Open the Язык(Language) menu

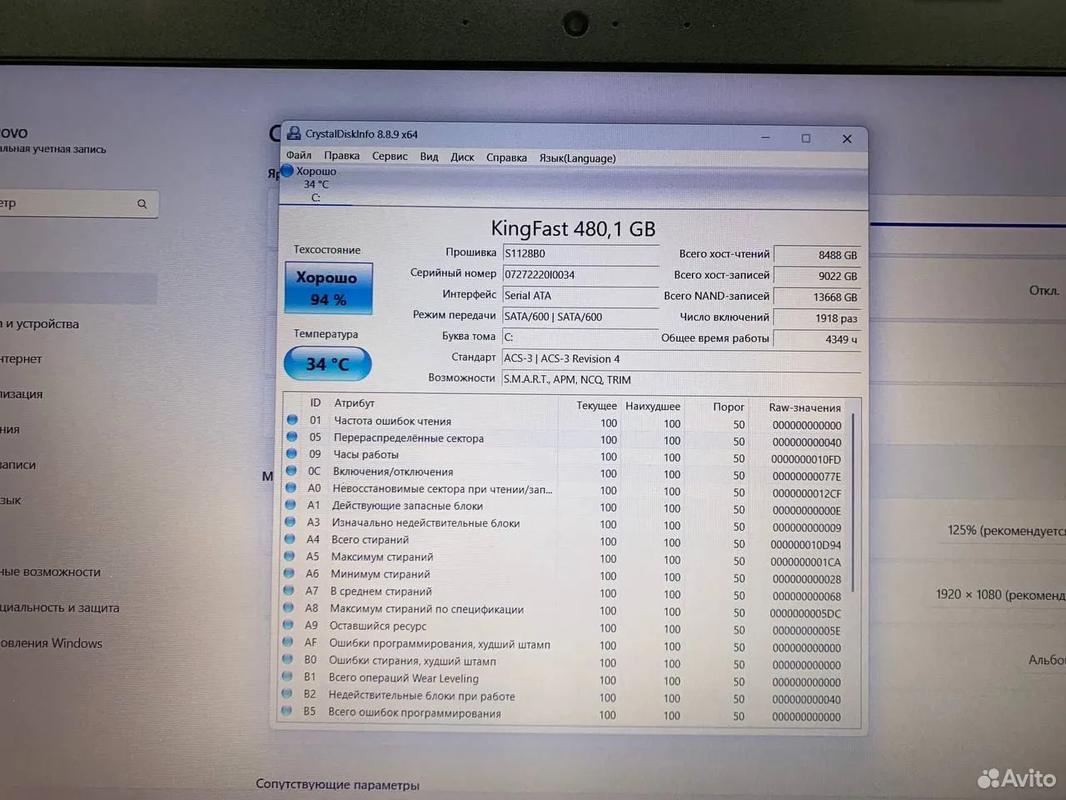point(577,158)
